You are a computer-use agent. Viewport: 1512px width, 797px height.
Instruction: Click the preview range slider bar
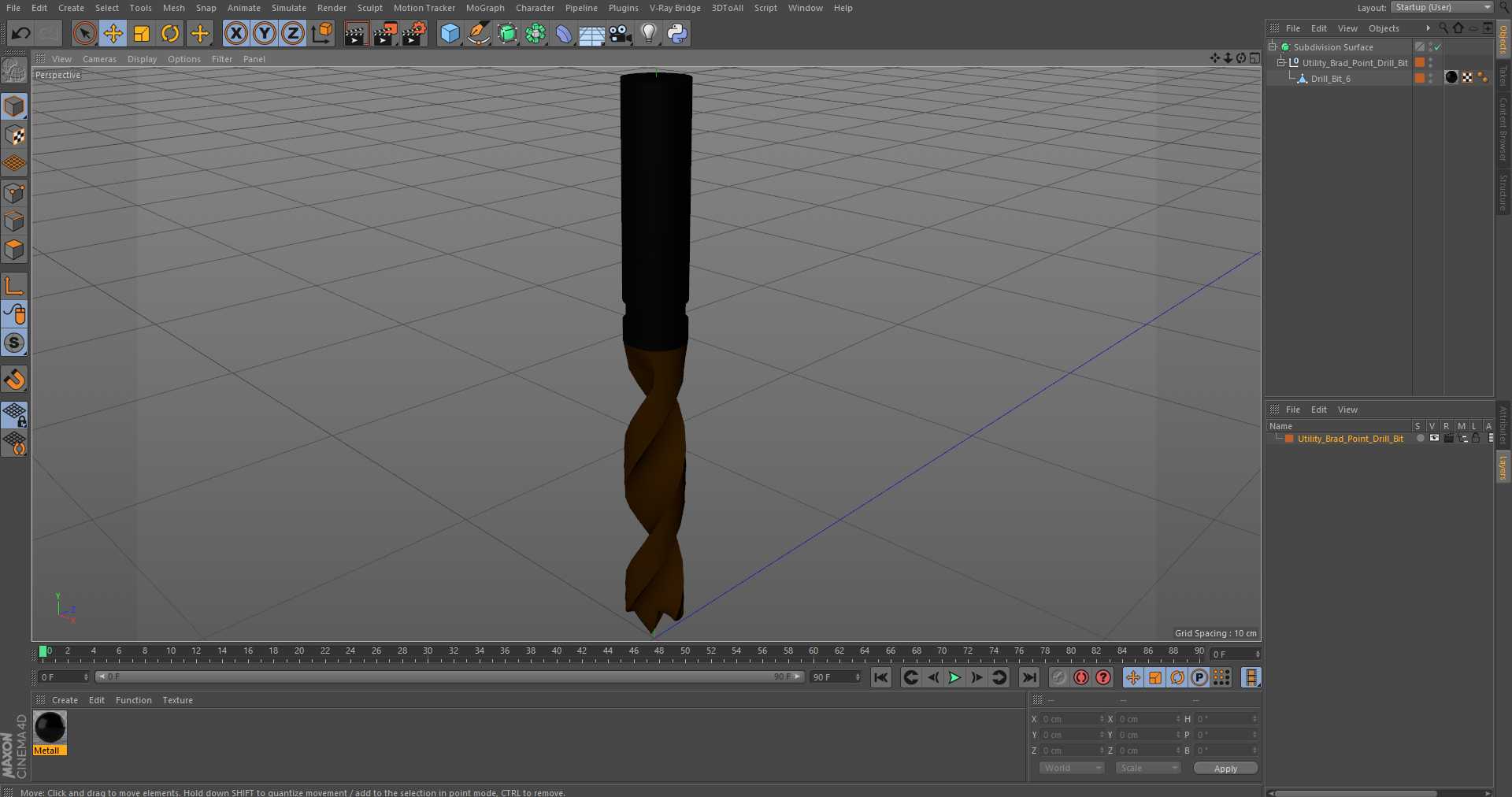tap(450, 677)
